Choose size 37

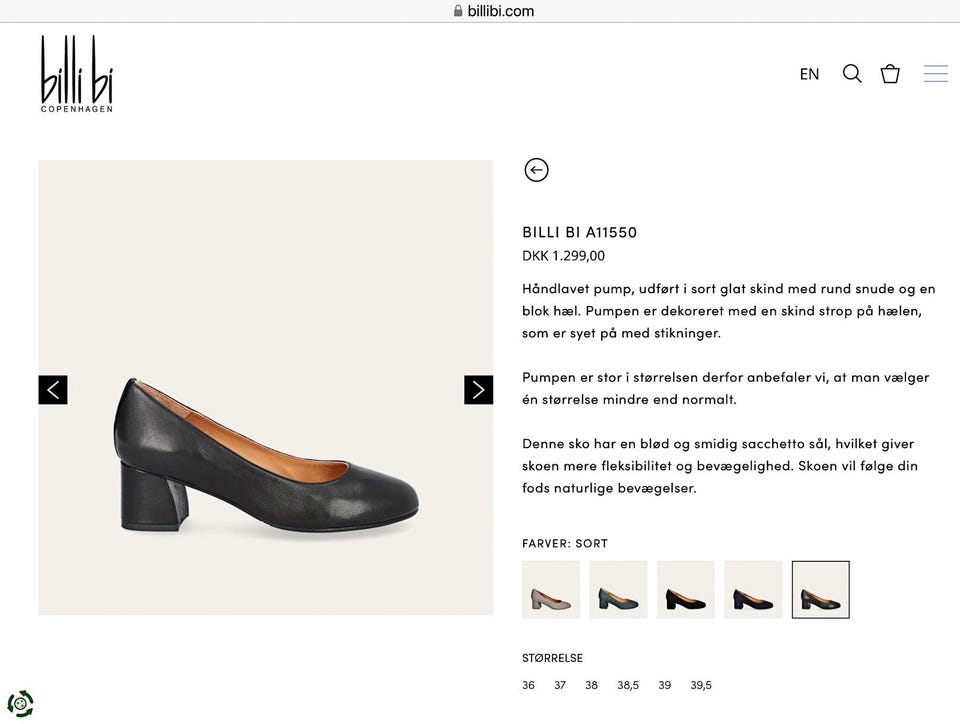(560, 686)
